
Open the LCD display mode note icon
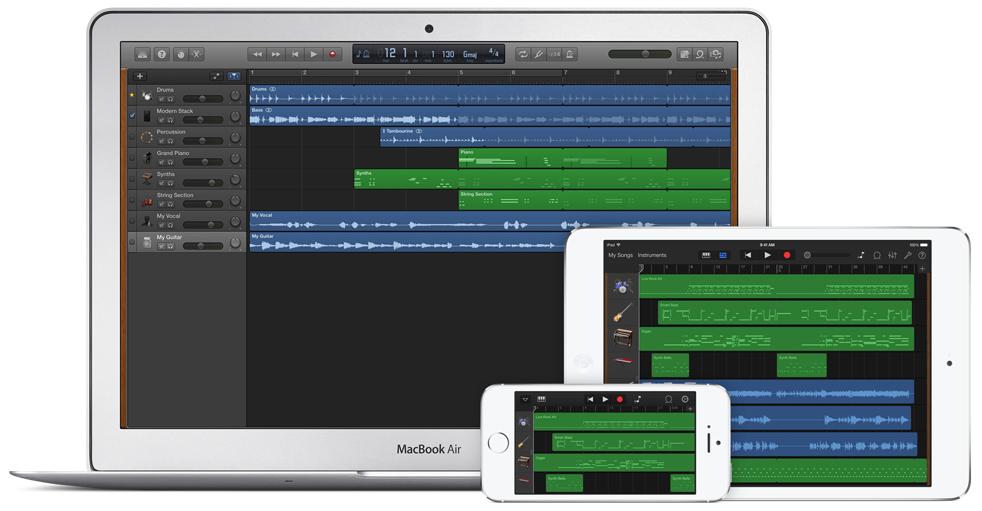363,54
